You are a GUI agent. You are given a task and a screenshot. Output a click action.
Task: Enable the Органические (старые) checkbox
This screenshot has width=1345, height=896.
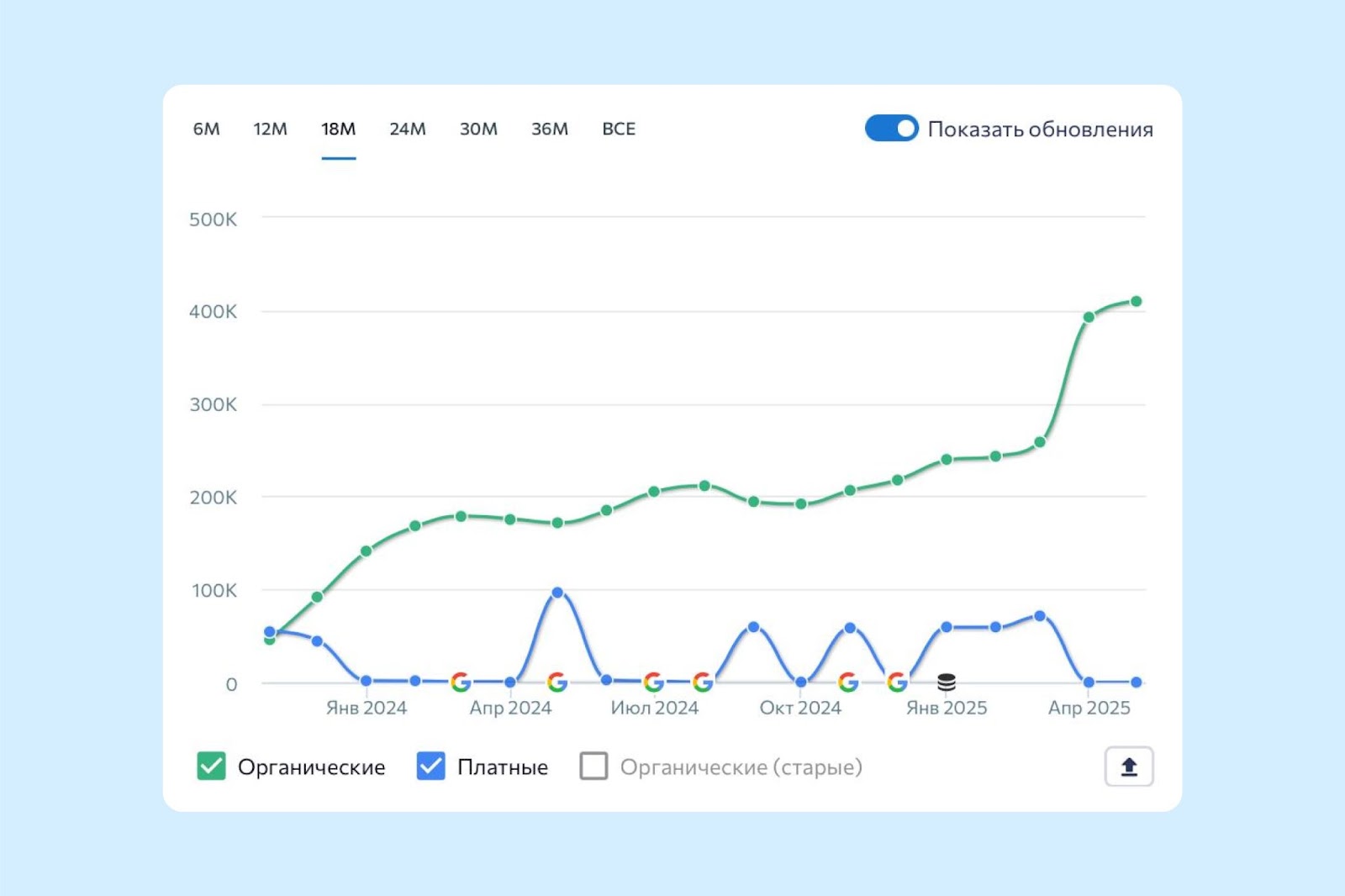pos(593,767)
